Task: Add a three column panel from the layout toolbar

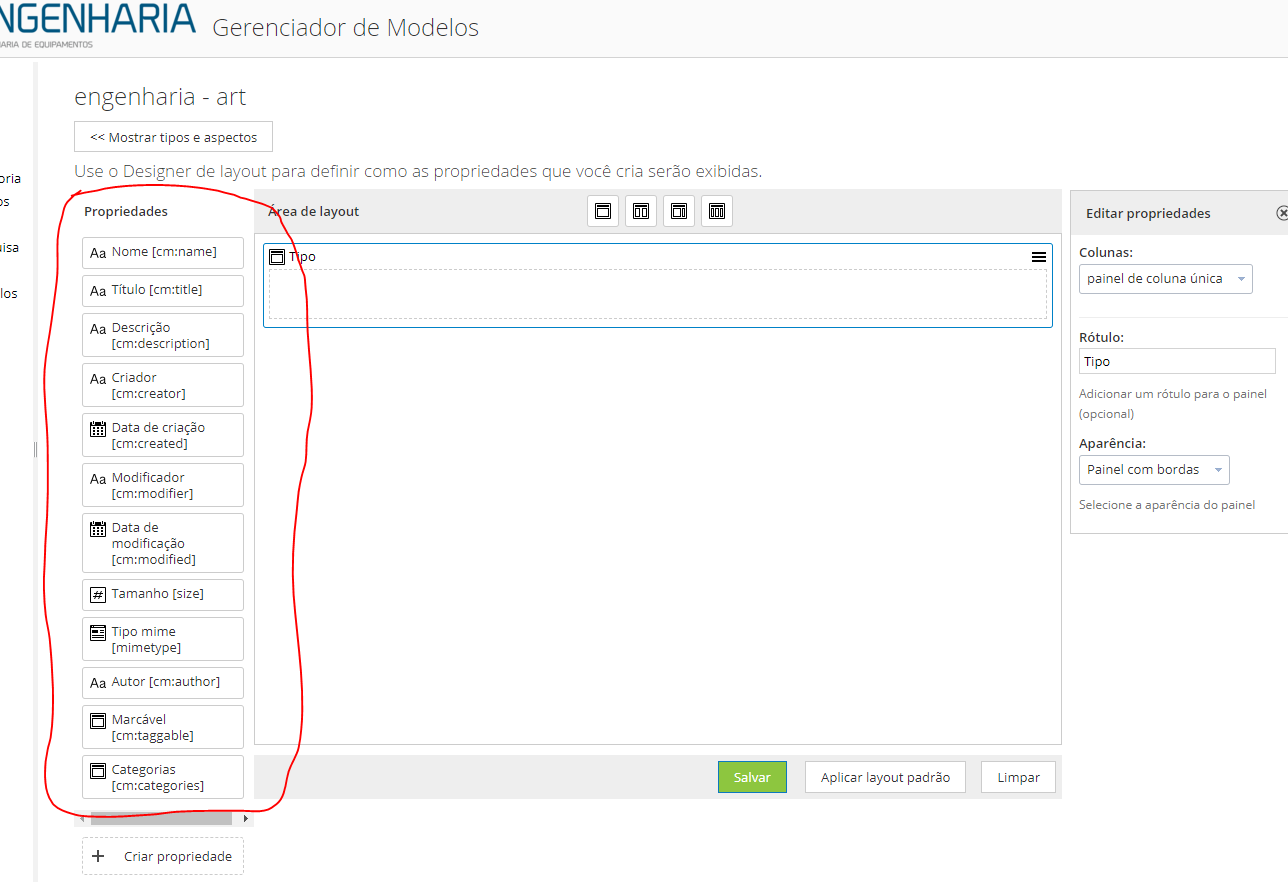Action: click(717, 211)
